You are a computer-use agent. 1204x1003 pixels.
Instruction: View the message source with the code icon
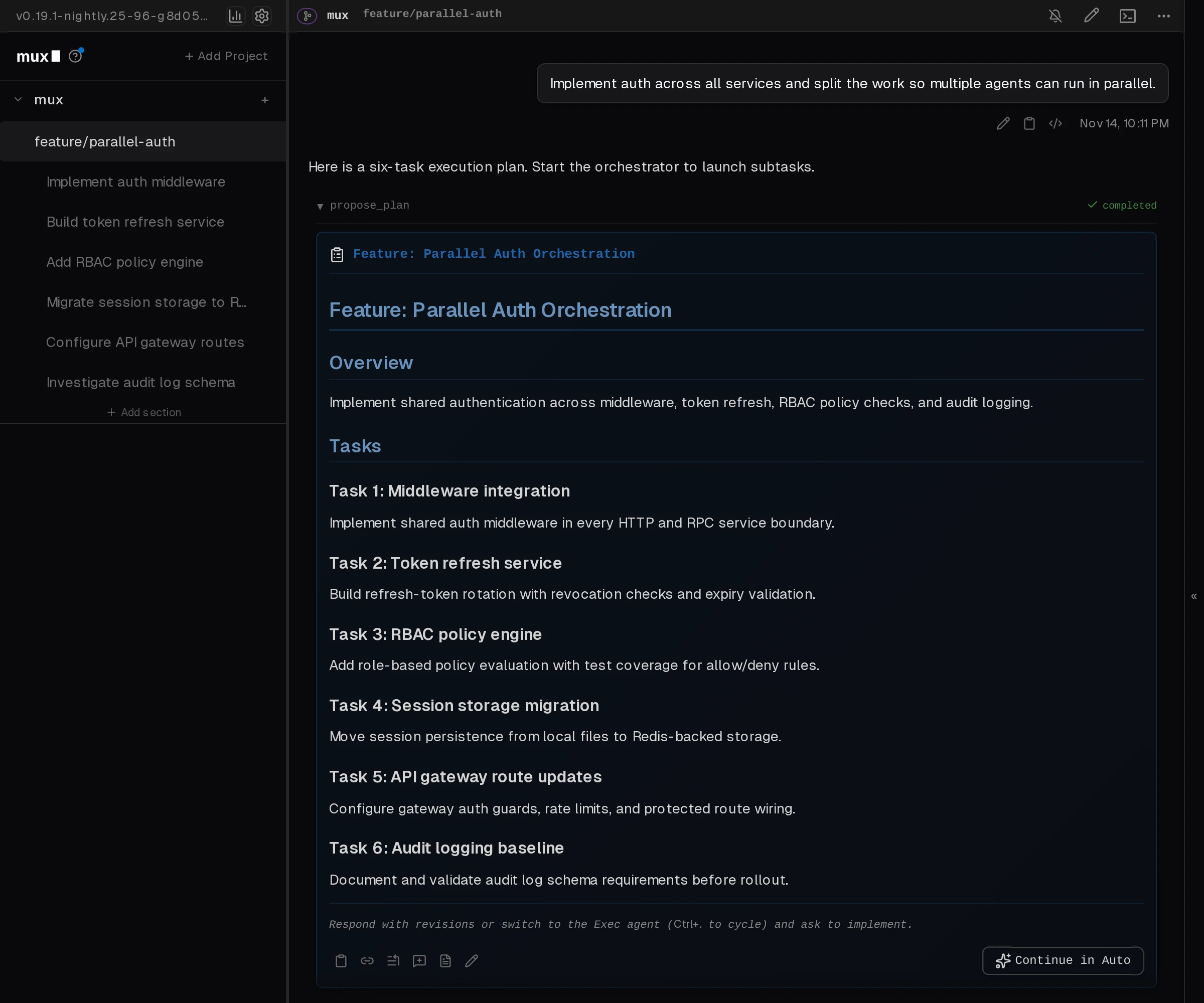point(1056,123)
